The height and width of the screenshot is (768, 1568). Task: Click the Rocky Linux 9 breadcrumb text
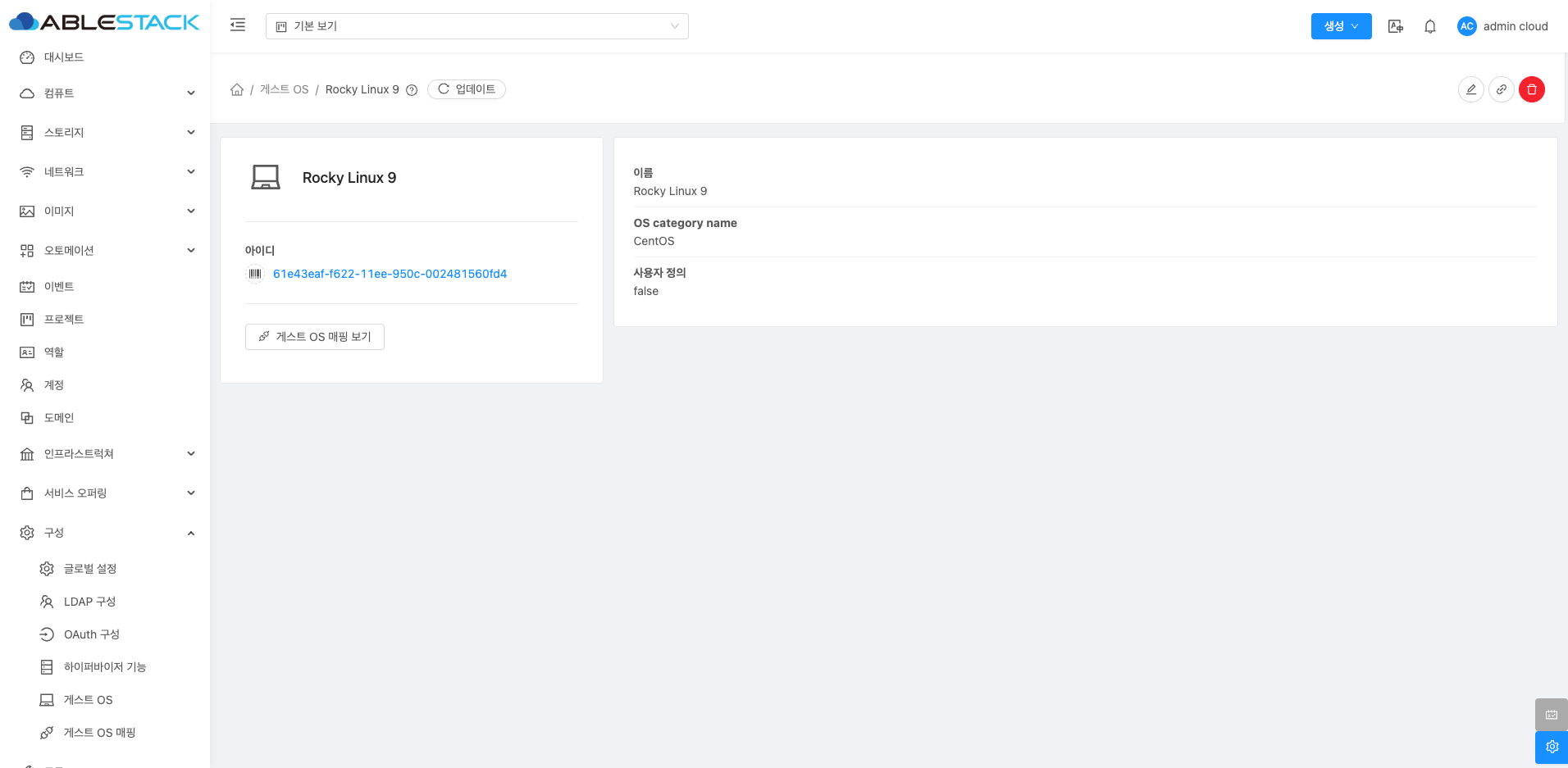tap(362, 89)
